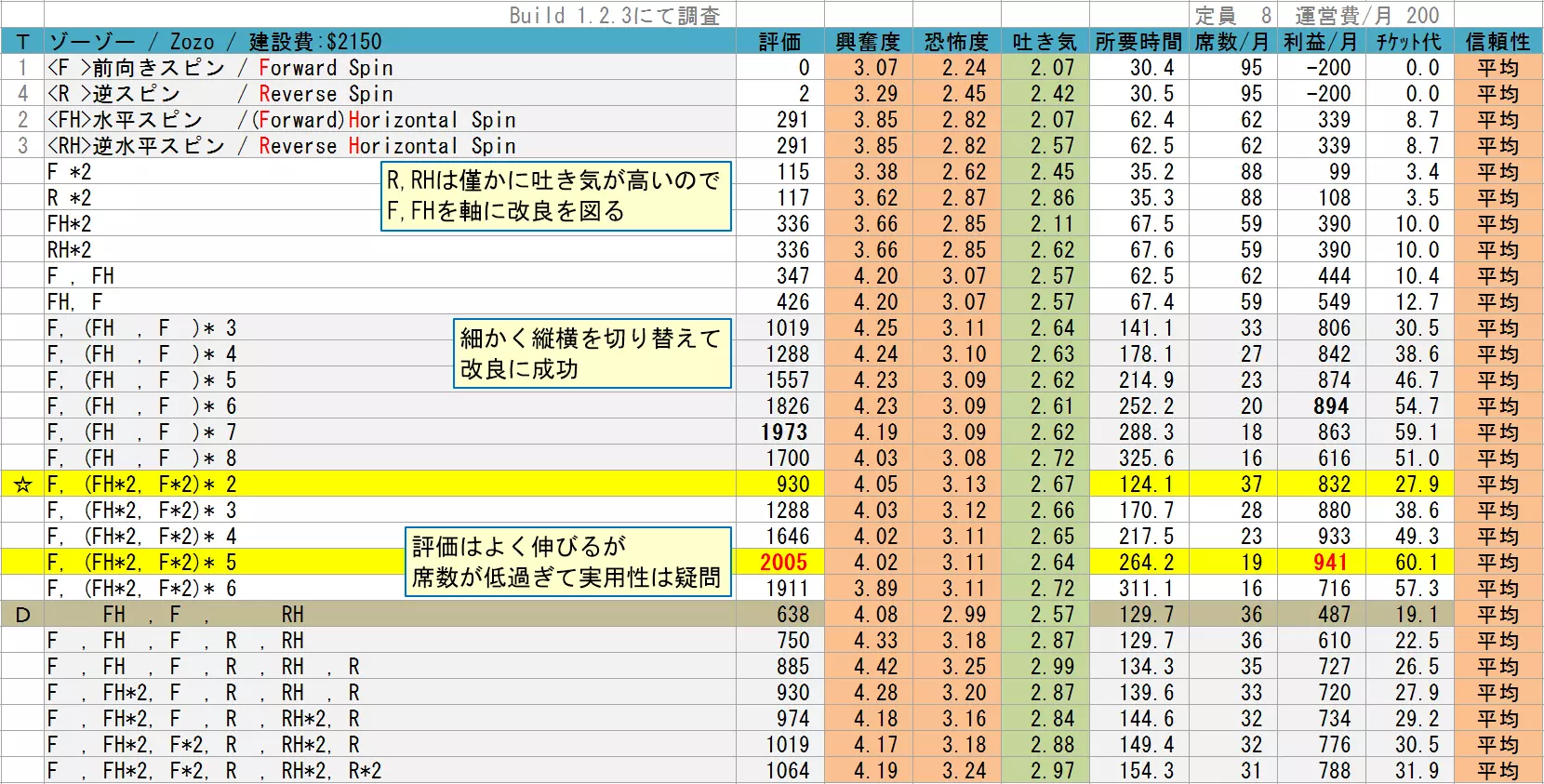Select the bold 1973 rating value
Image resolution: width=1544 pixels, height=784 pixels.
(784, 432)
